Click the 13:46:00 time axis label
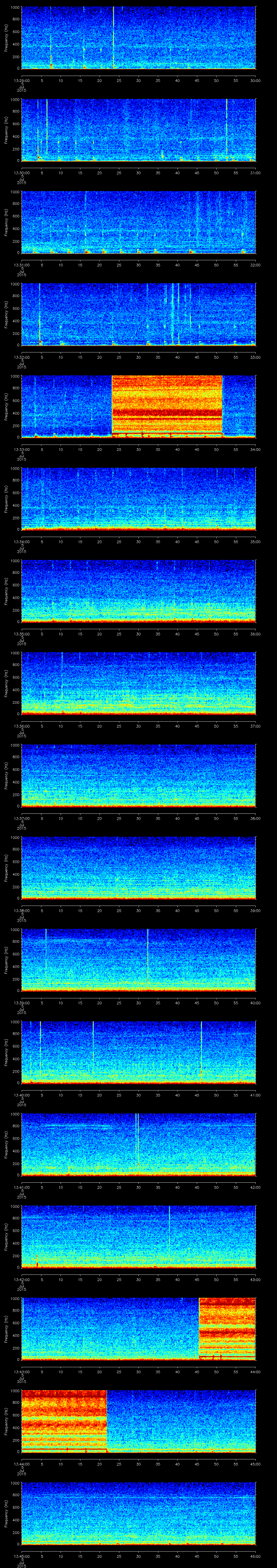Image resolution: width=277 pixels, height=1568 pixels. tap(256, 1556)
